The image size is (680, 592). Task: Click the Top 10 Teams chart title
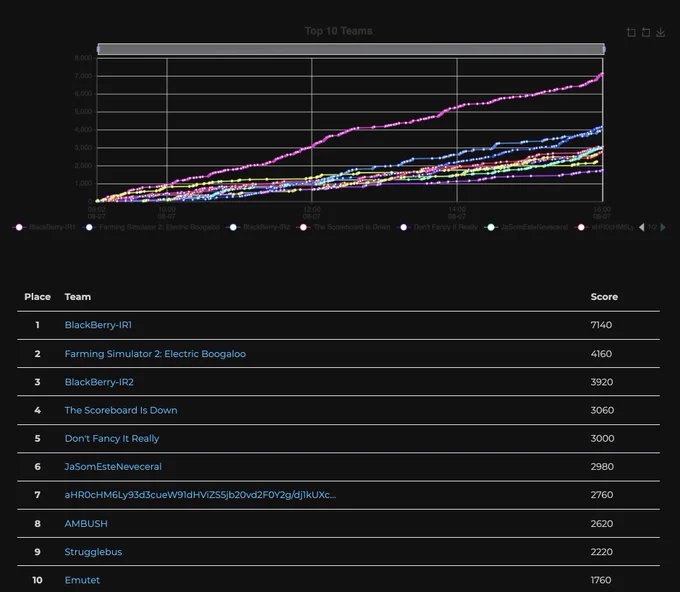tap(338, 31)
